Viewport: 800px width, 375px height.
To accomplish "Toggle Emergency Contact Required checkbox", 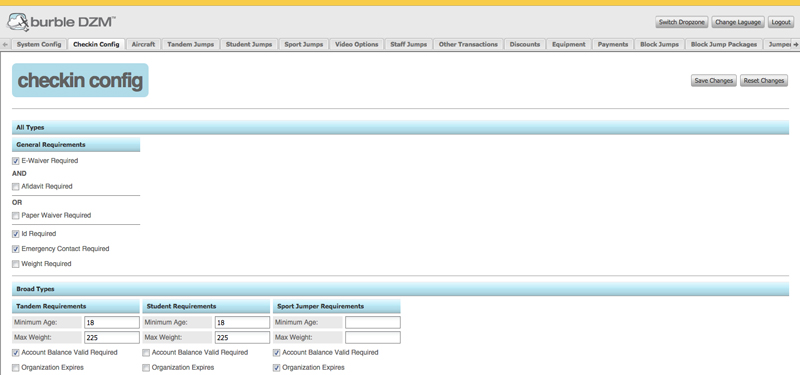I will pyautogui.click(x=16, y=249).
